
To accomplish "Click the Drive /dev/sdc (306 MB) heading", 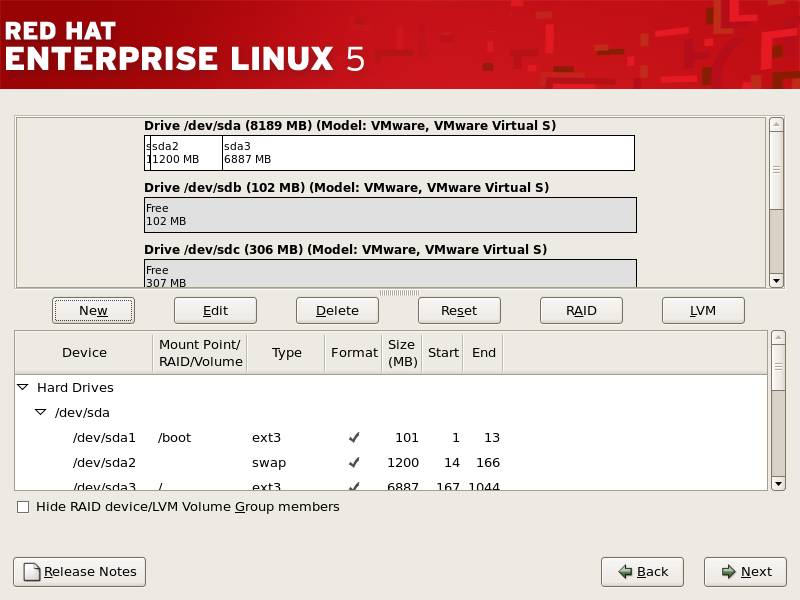I will click(x=345, y=249).
